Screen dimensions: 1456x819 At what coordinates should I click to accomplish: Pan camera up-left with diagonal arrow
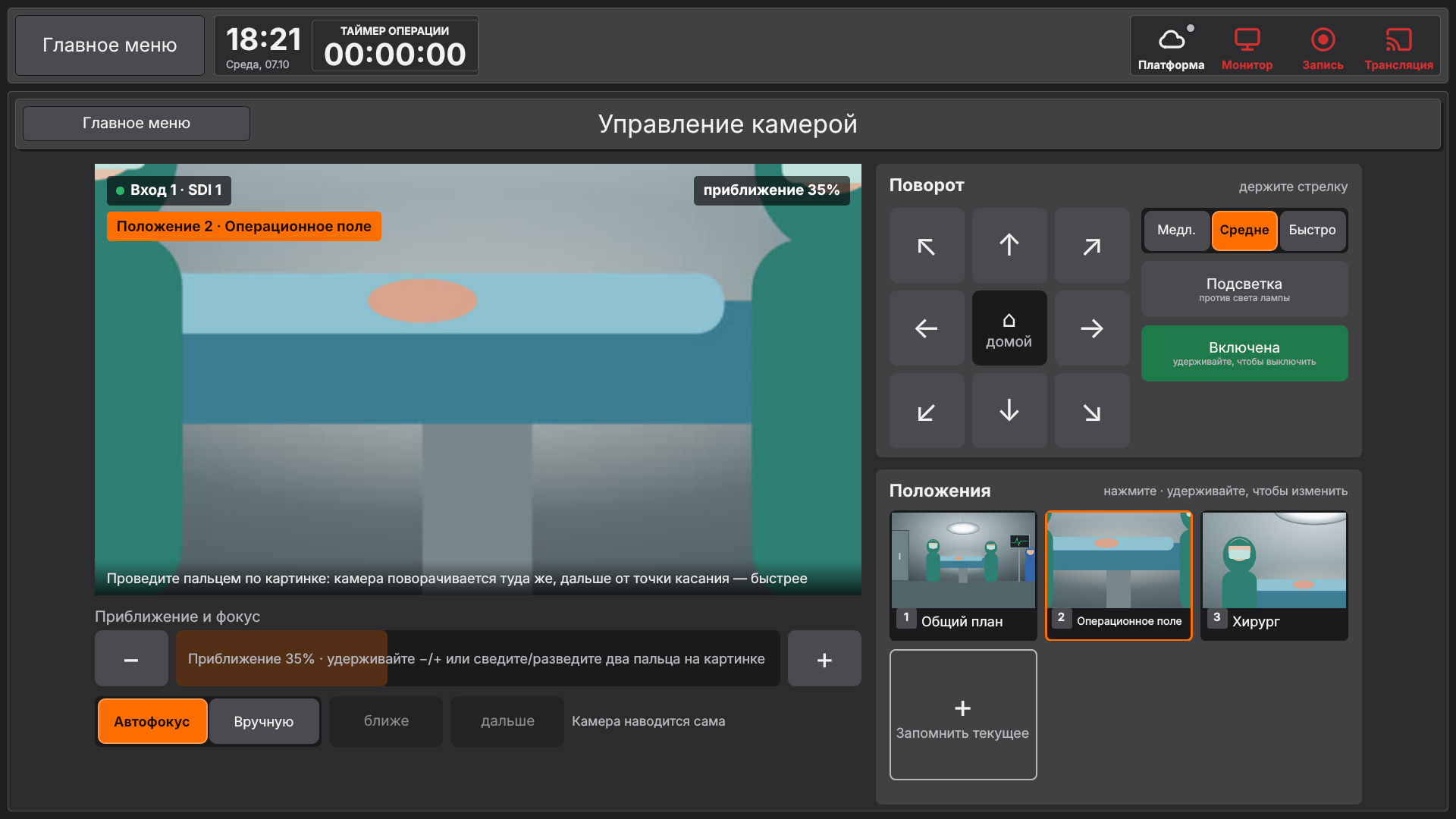[x=927, y=246]
